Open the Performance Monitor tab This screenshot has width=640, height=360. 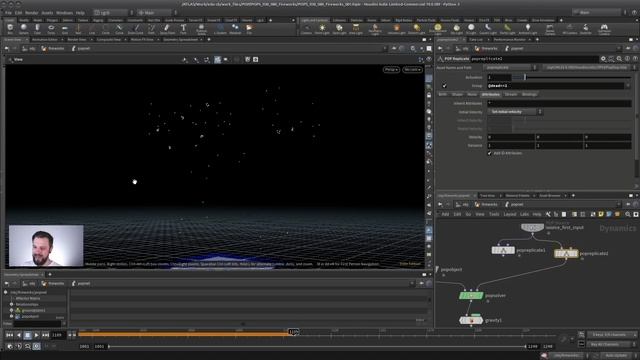tap(509, 40)
